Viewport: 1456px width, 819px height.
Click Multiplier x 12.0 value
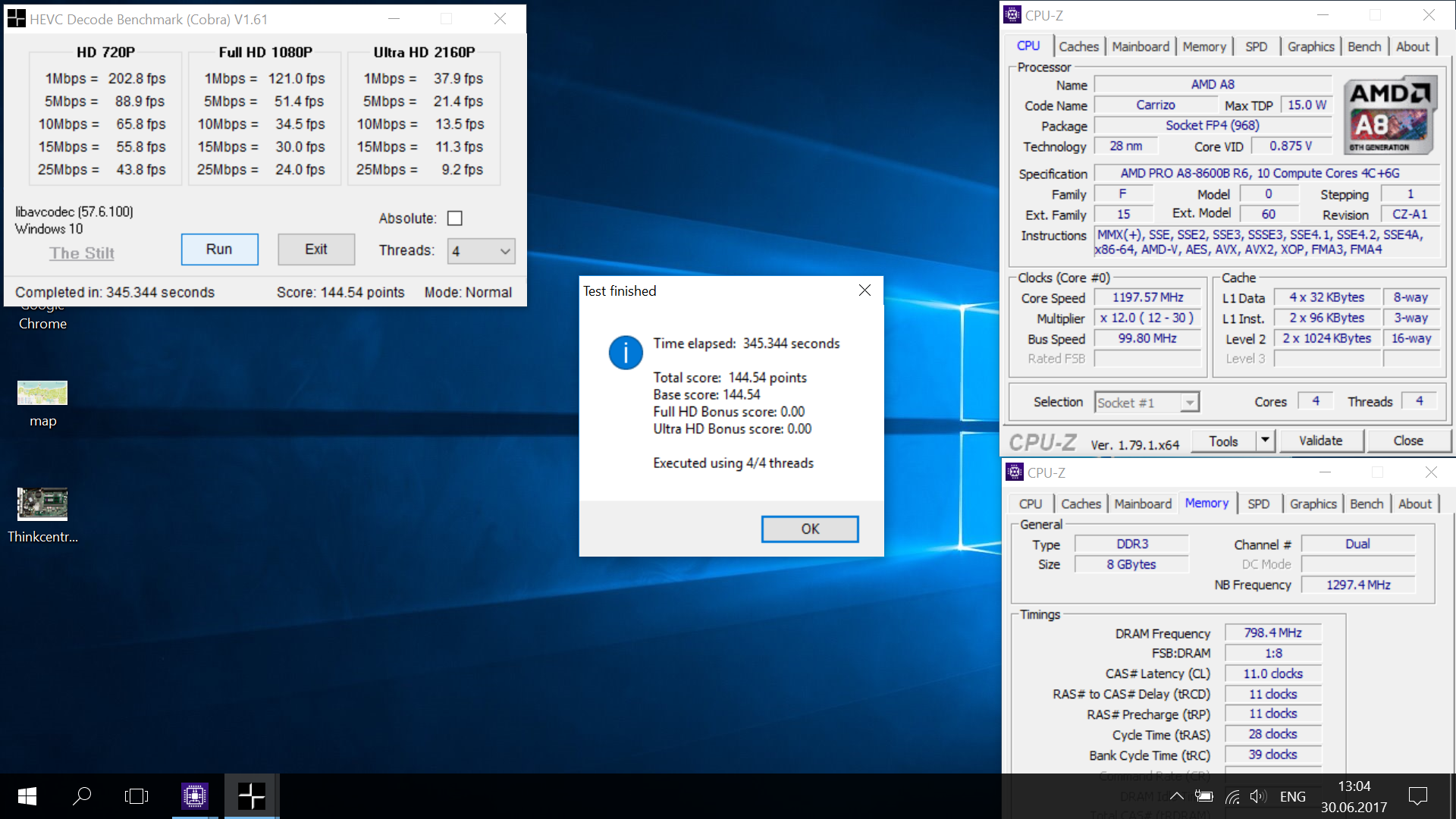pos(1148,318)
